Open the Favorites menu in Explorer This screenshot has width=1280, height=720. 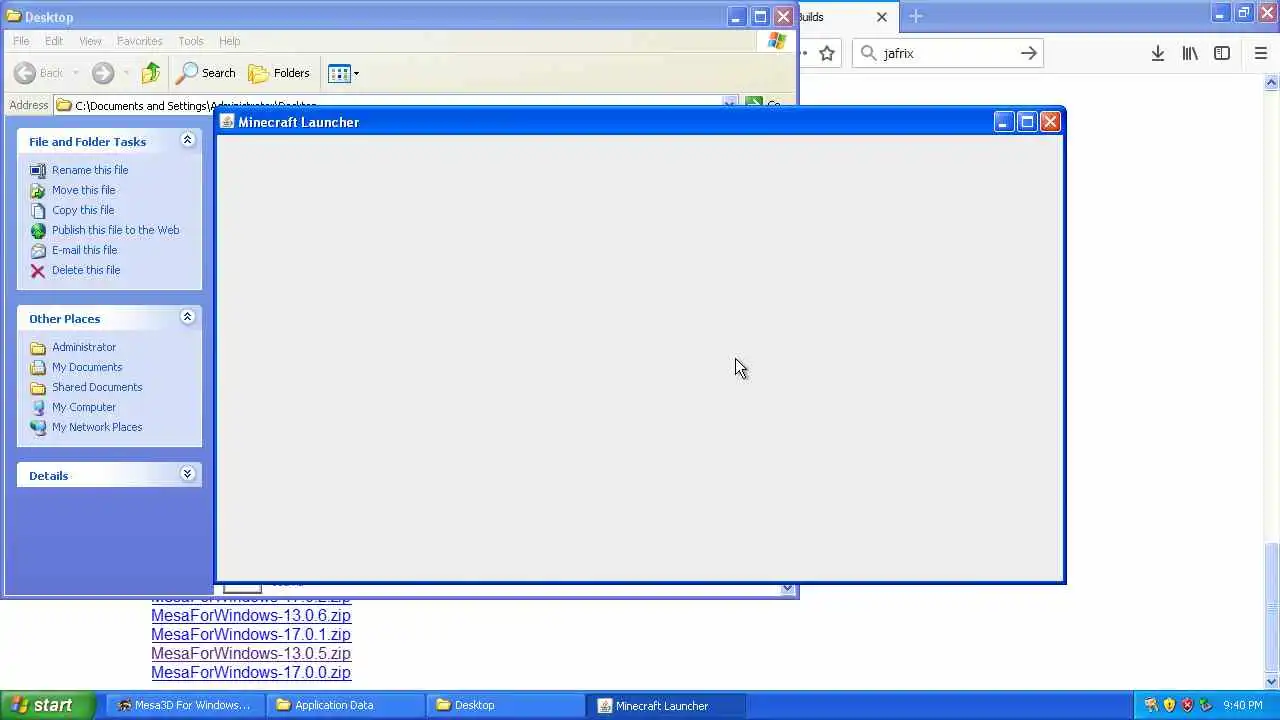[x=140, y=41]
